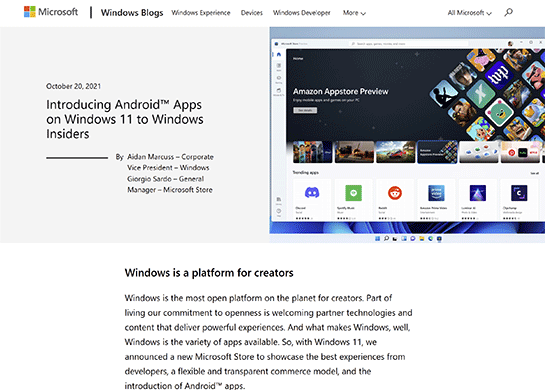
Task: Click the Windows Start icon in pictured taskbar
Action: [x=377, y=238]
